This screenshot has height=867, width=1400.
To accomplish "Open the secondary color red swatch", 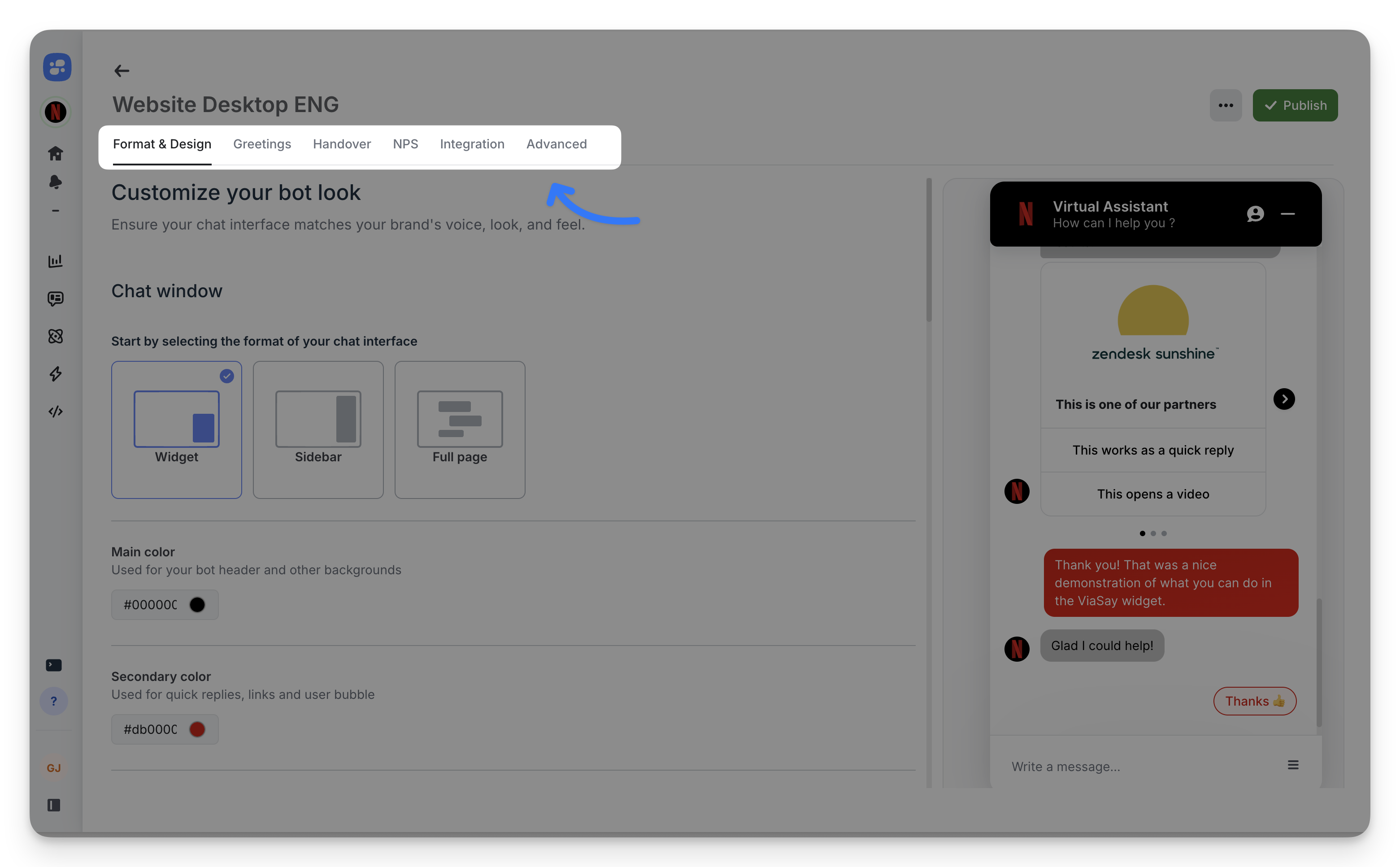I will pyautogui.click(x=197, y=729).
